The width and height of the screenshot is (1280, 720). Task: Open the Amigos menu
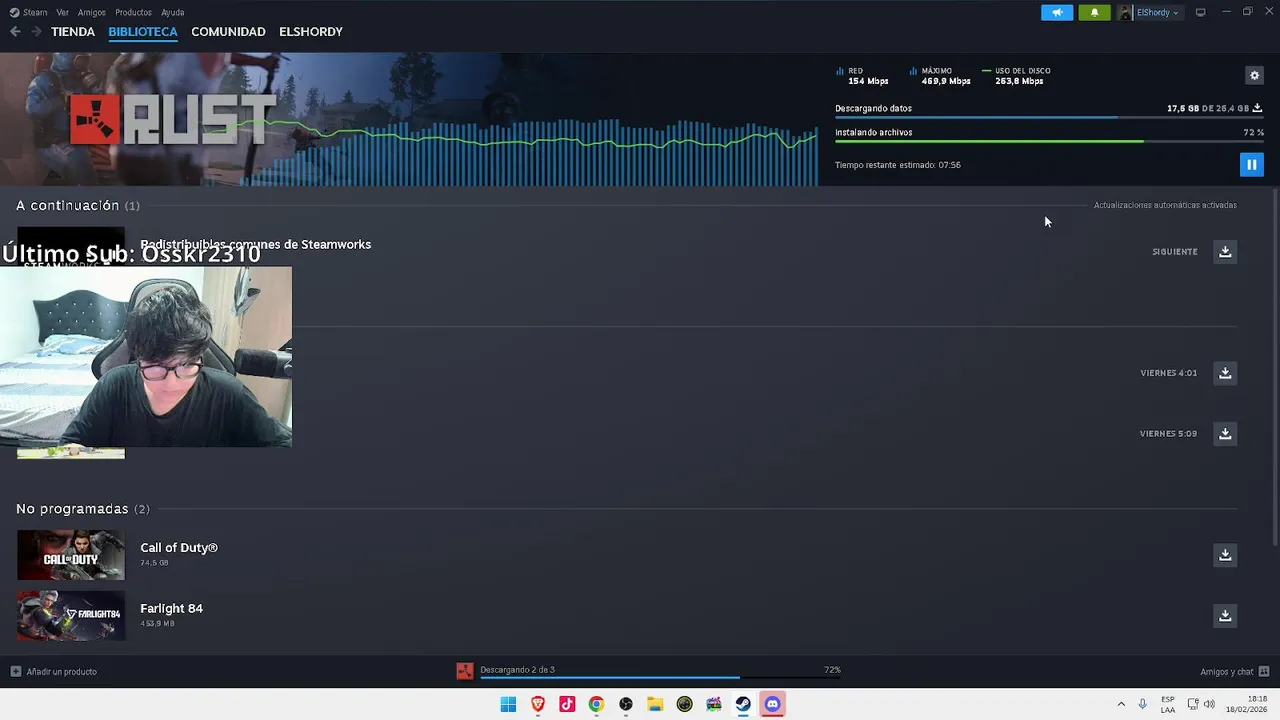click(92, 12)
